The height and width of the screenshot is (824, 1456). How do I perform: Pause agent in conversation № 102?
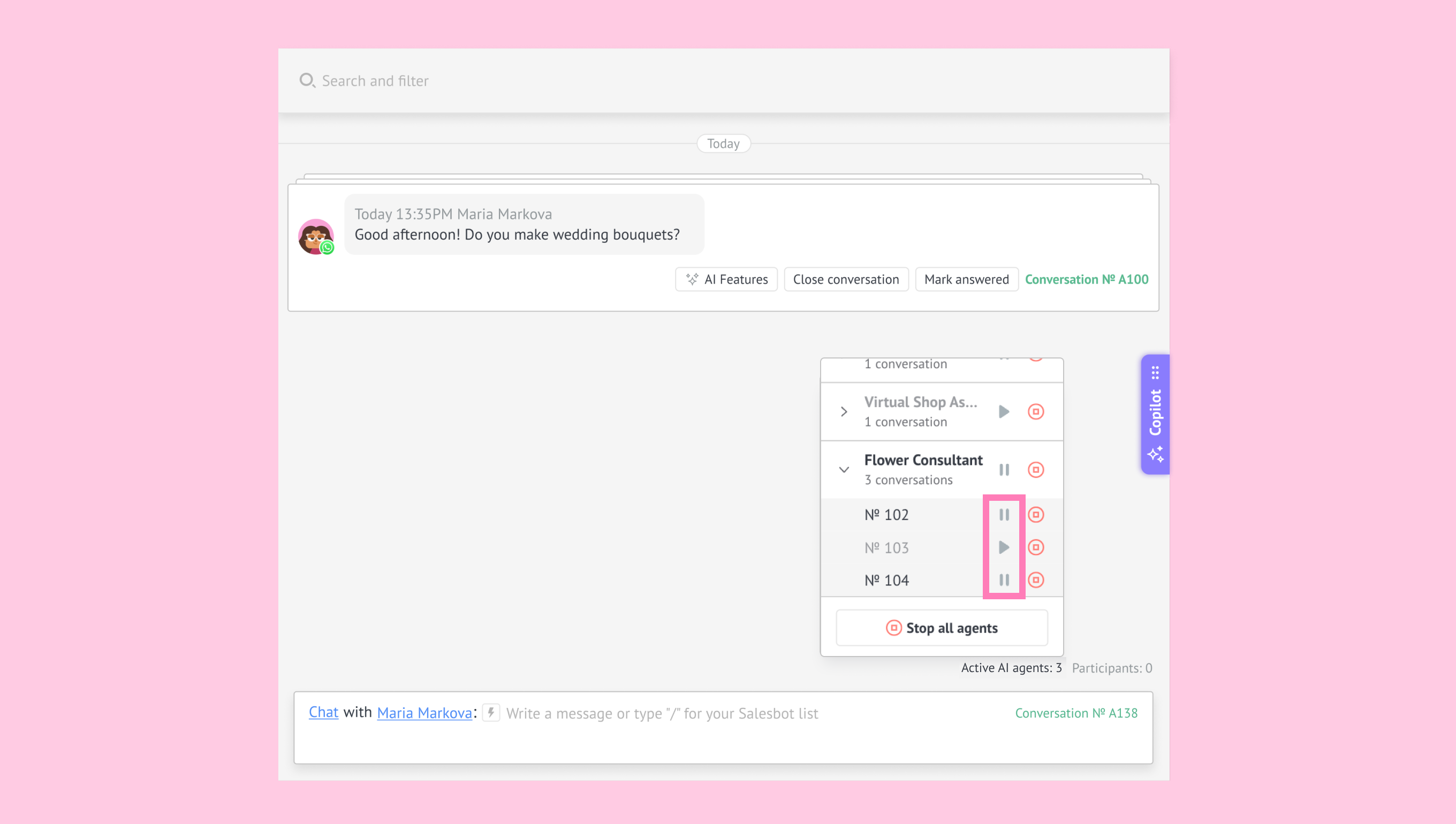pyautogui.click(x=1004, y=514)
